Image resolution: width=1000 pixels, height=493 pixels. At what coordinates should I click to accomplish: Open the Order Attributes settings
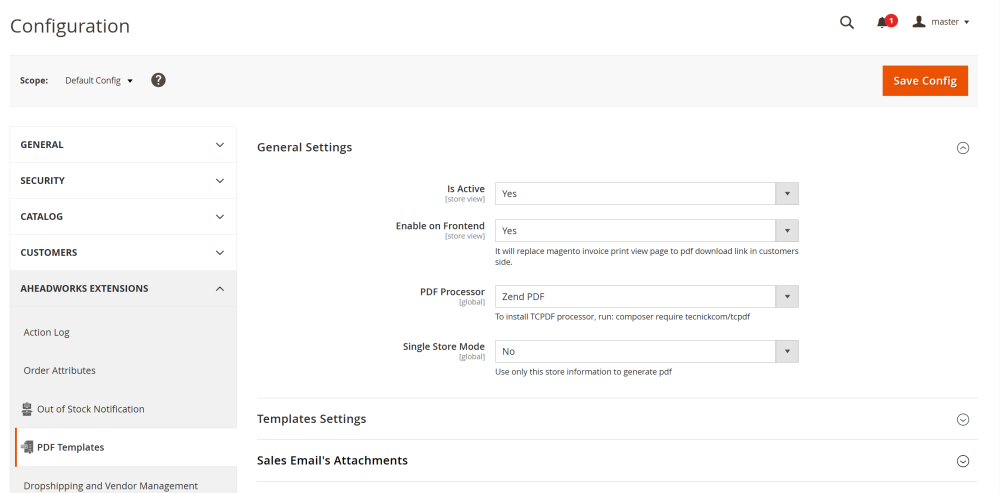(59, 371)
